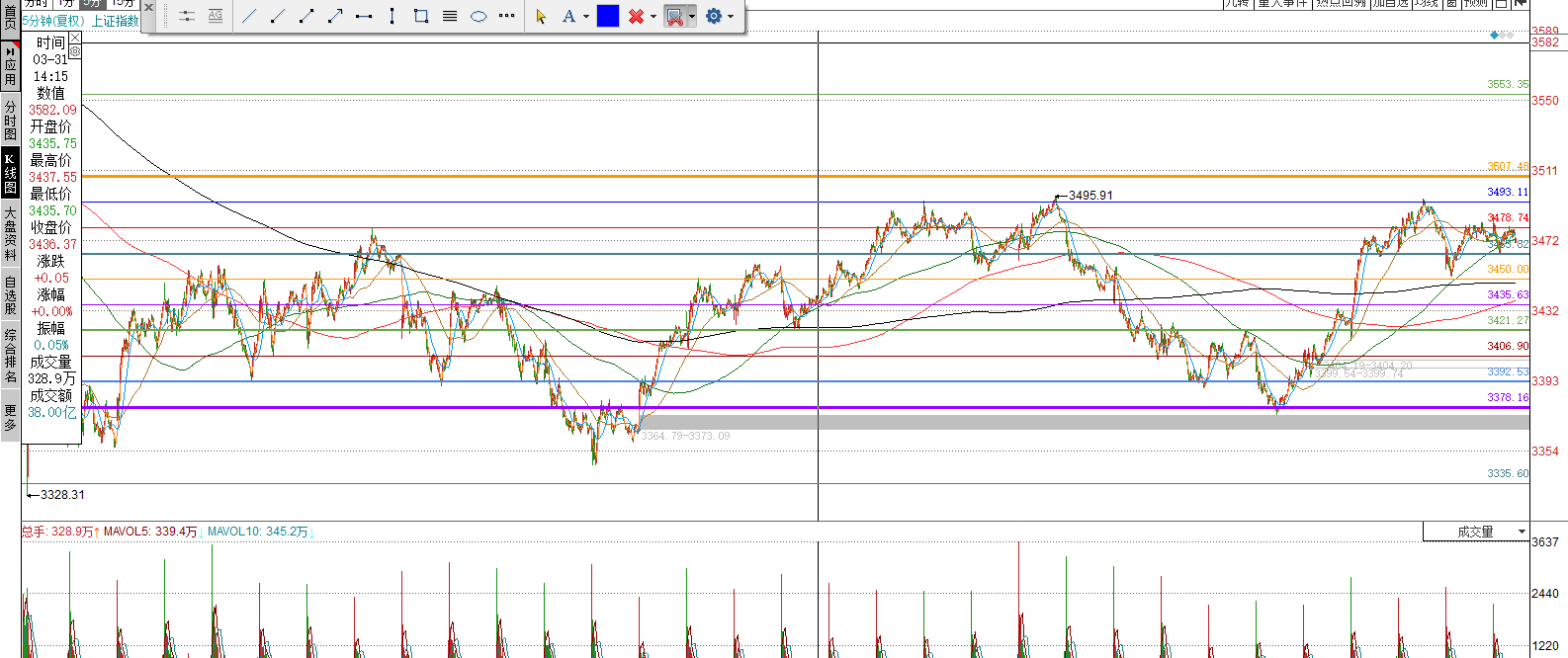Select the text annotation A tool
The width and height of the screenshot is (1568, 658).
[568, 16]
